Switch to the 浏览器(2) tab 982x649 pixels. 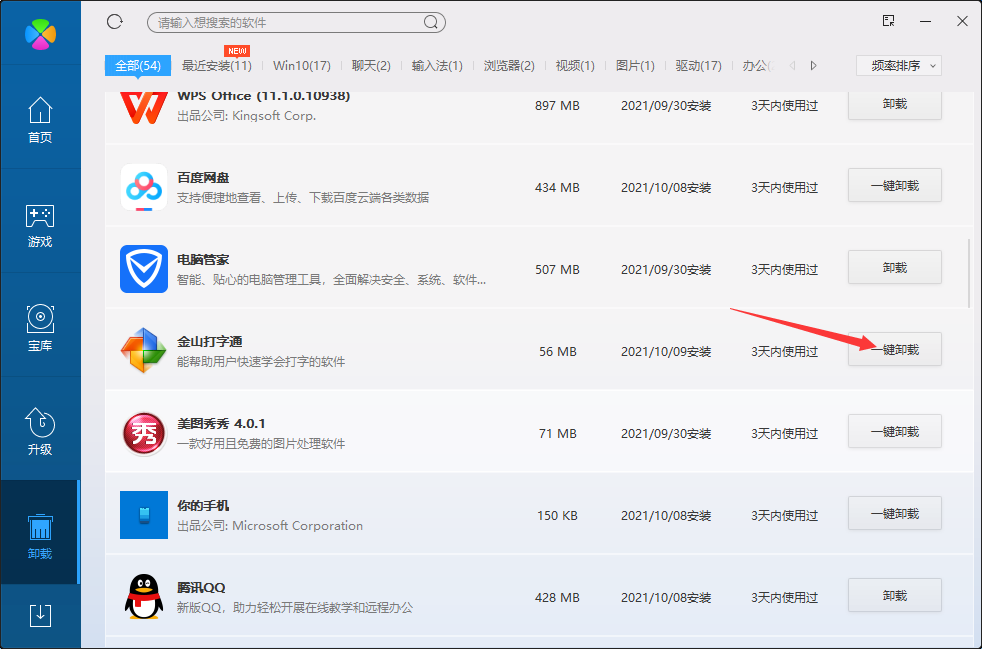[509, 66]
